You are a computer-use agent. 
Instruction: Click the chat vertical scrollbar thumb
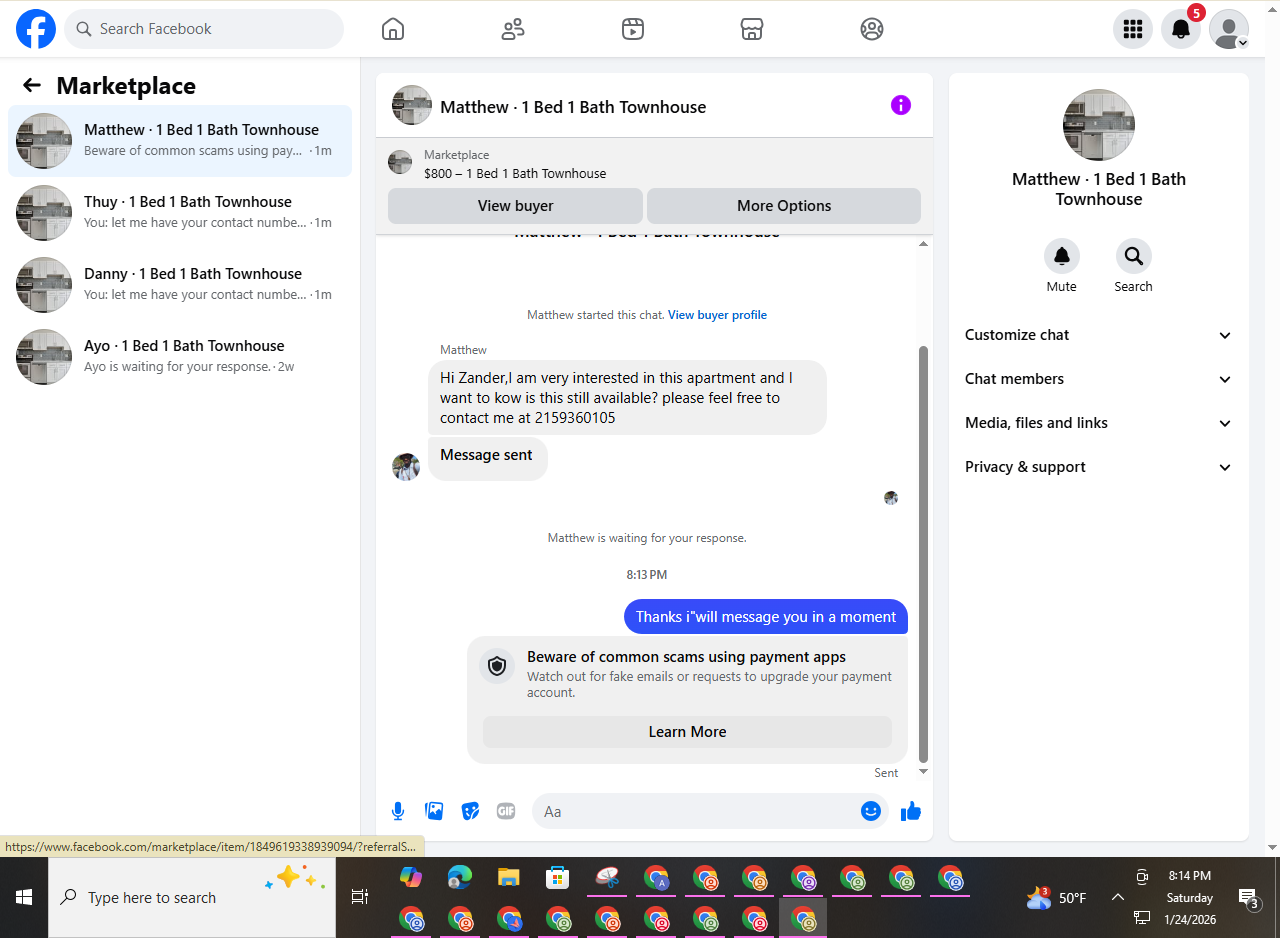click(924, 553)
